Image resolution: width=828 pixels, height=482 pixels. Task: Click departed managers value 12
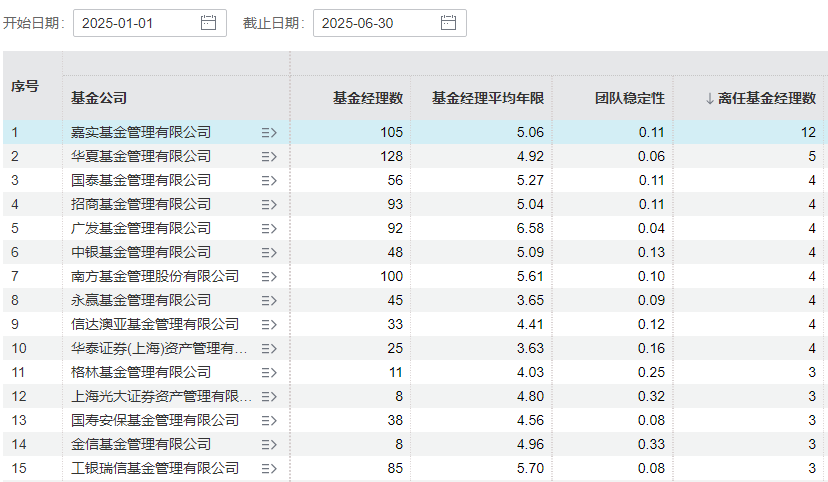[808, 132]
